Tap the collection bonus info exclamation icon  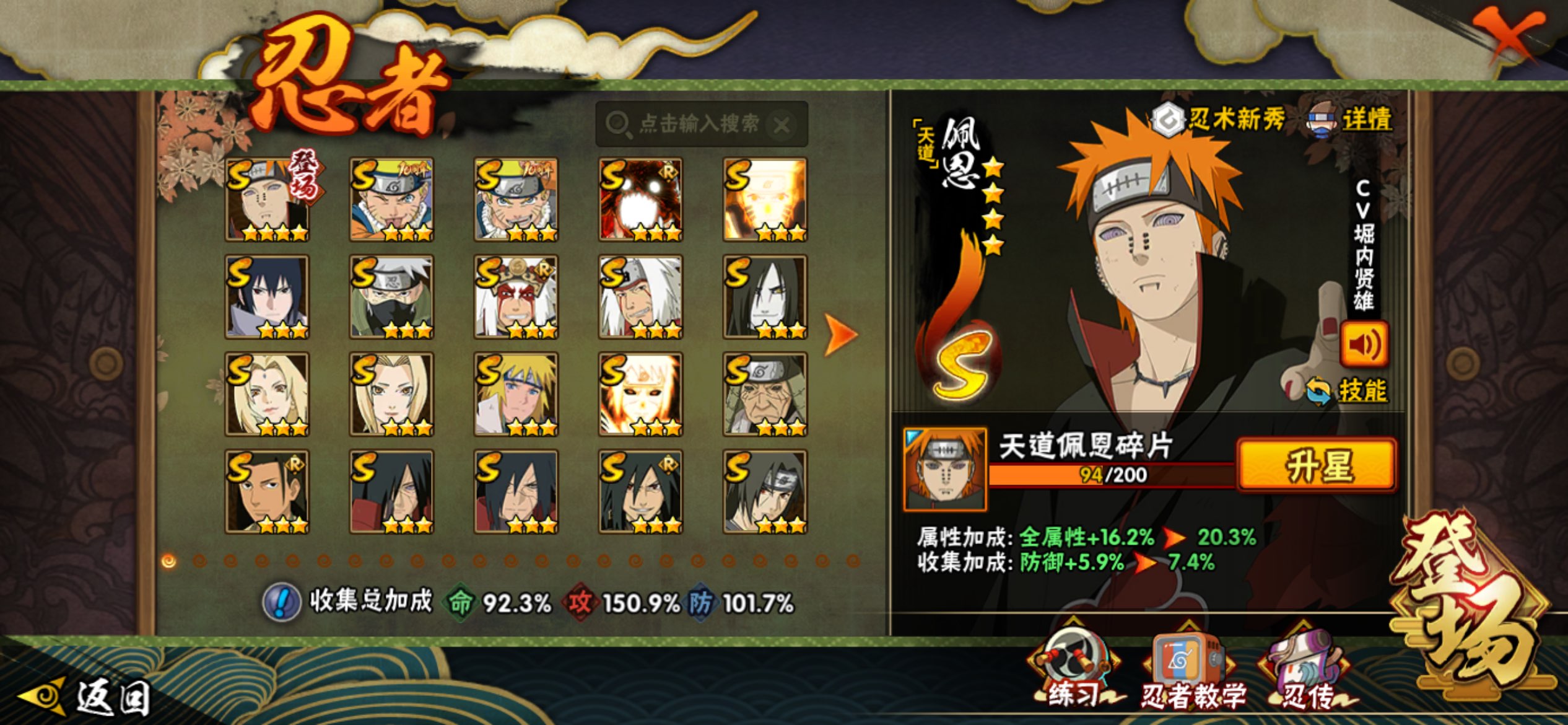point(281,602)
